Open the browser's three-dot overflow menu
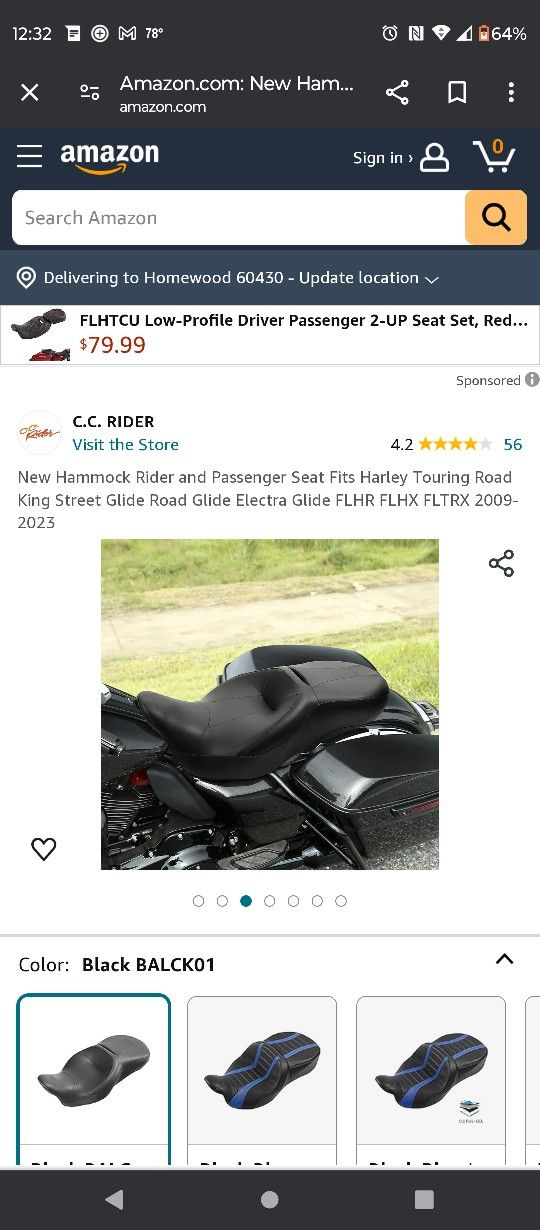Image resolution: width=540 pixels, height=1230 pixels. (511, 93)
